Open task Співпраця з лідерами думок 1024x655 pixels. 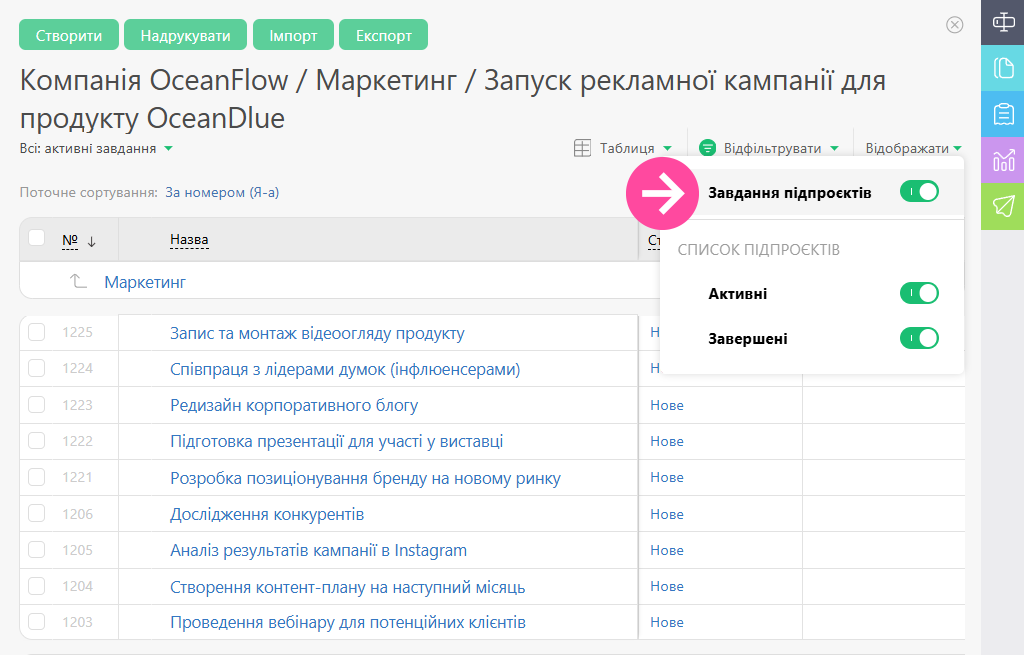pos(345,369)
